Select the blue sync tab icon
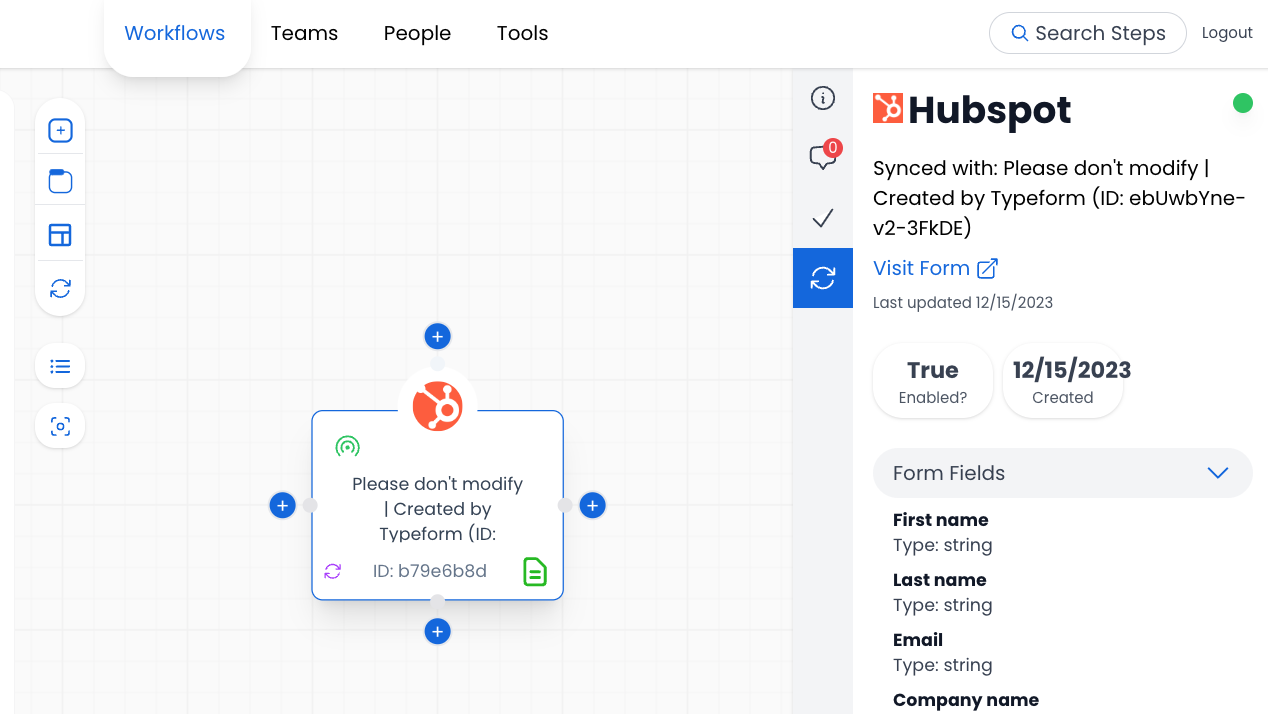This screenshot has height=714, width=1270. click(x=822, y=278)
